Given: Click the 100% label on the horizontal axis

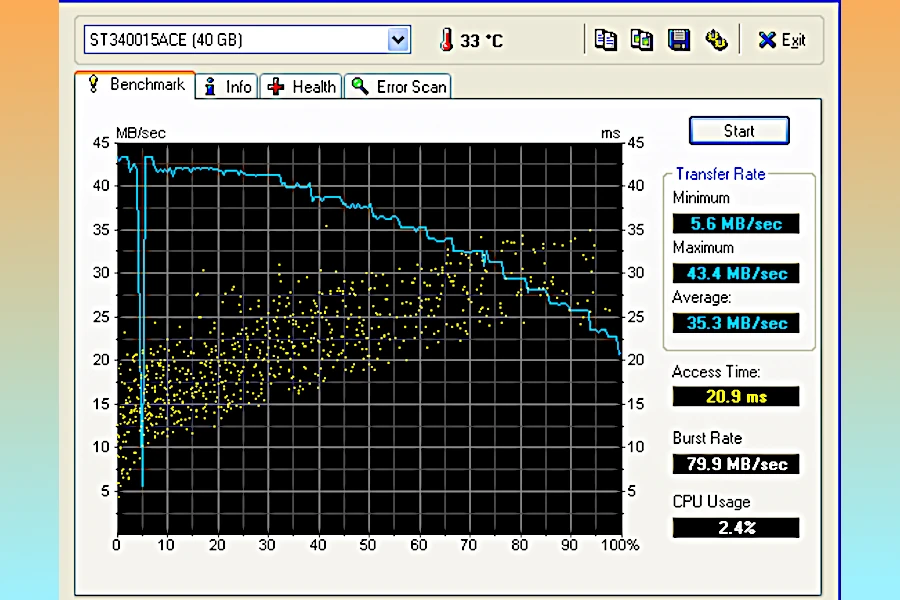Looking at the screenshot, I should pyautogui.click(x=620, y=545).
